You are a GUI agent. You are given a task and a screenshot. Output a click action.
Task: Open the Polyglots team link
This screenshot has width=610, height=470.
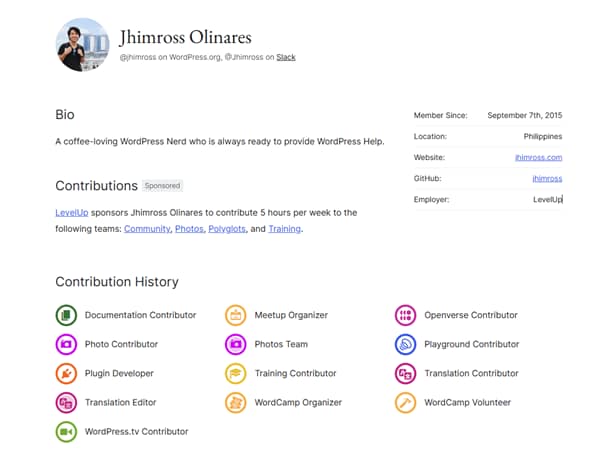click(226, 228)
